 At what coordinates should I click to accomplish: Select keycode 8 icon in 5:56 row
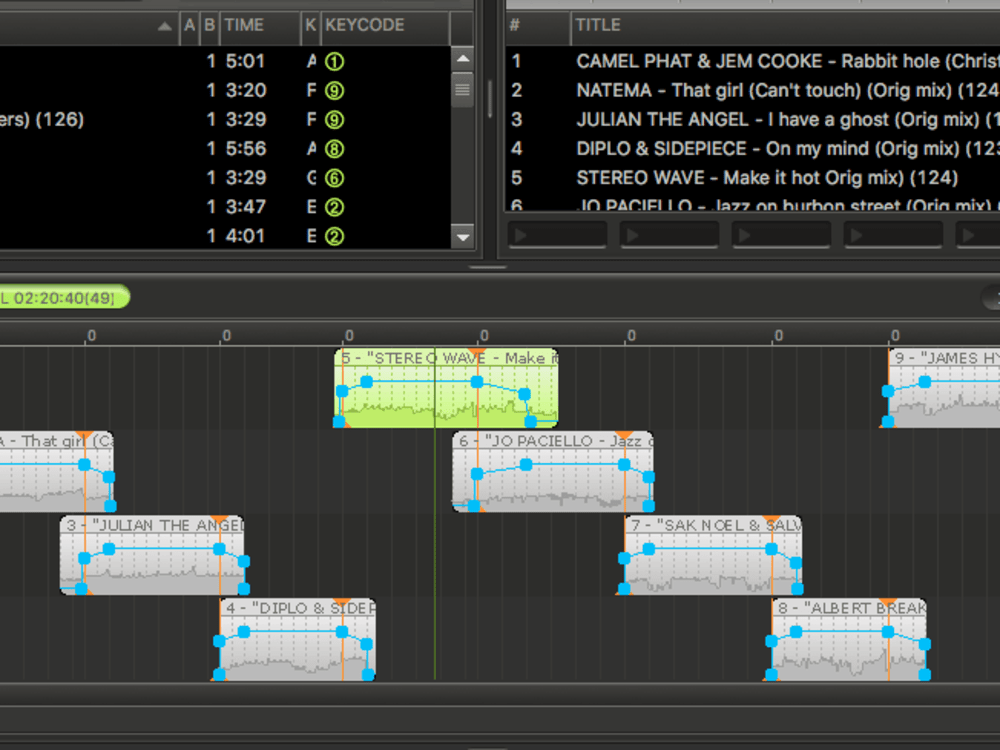click(x=334, y=149)
